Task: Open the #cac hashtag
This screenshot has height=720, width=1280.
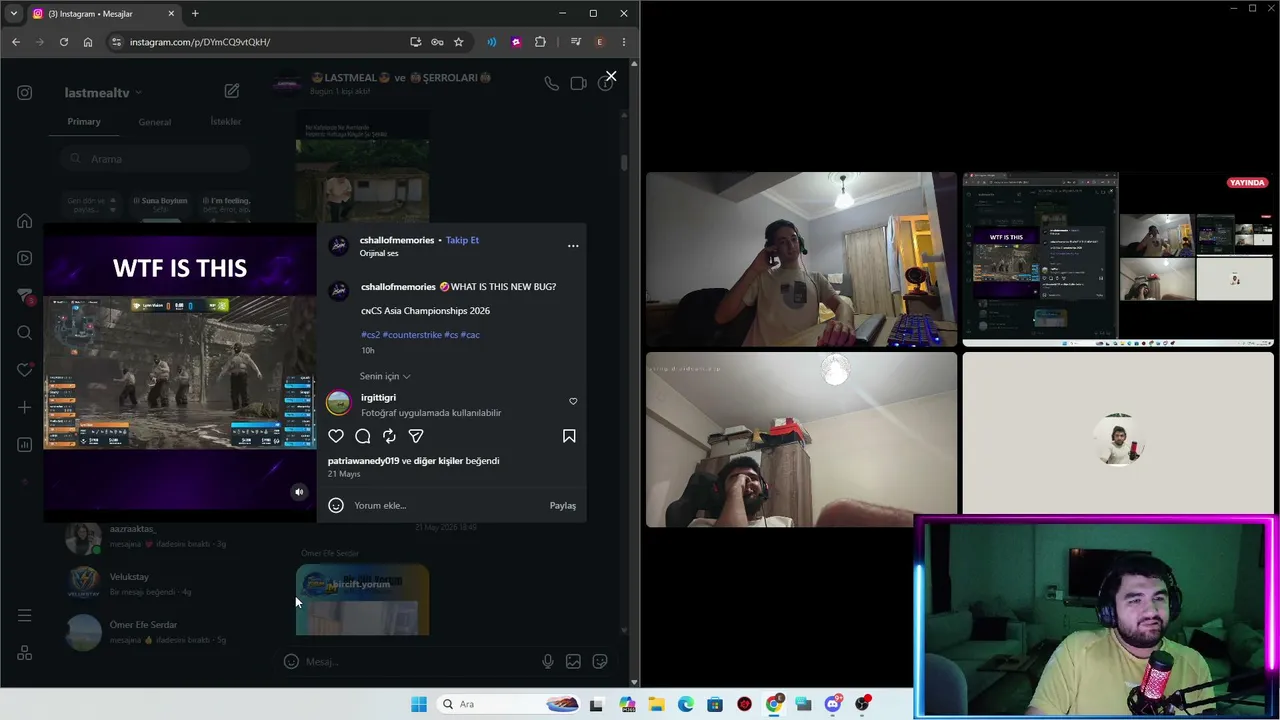Action: click(470, 335)
